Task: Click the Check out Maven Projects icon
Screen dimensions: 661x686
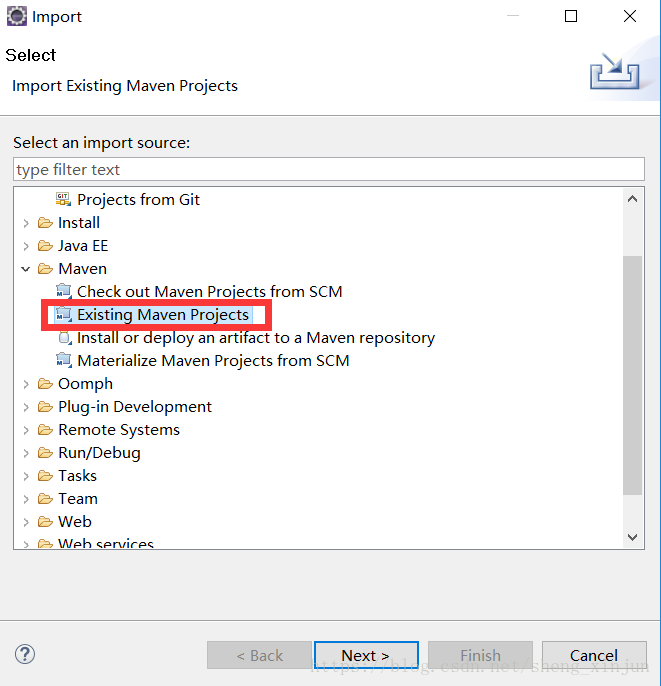Action: [x=63, y=291]
